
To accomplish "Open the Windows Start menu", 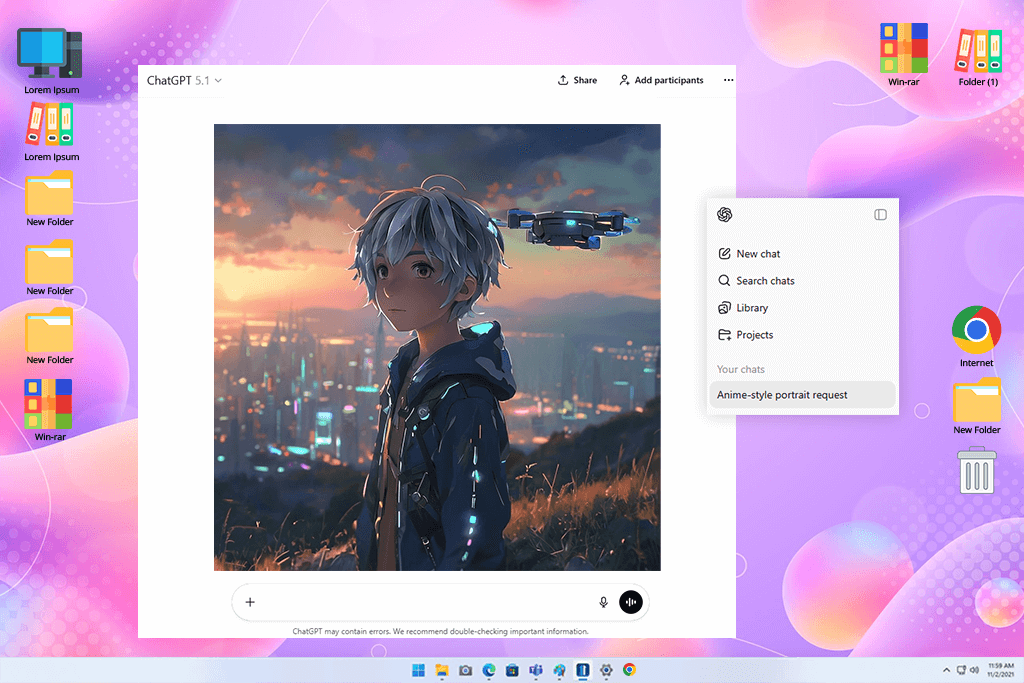I will 419,671.
